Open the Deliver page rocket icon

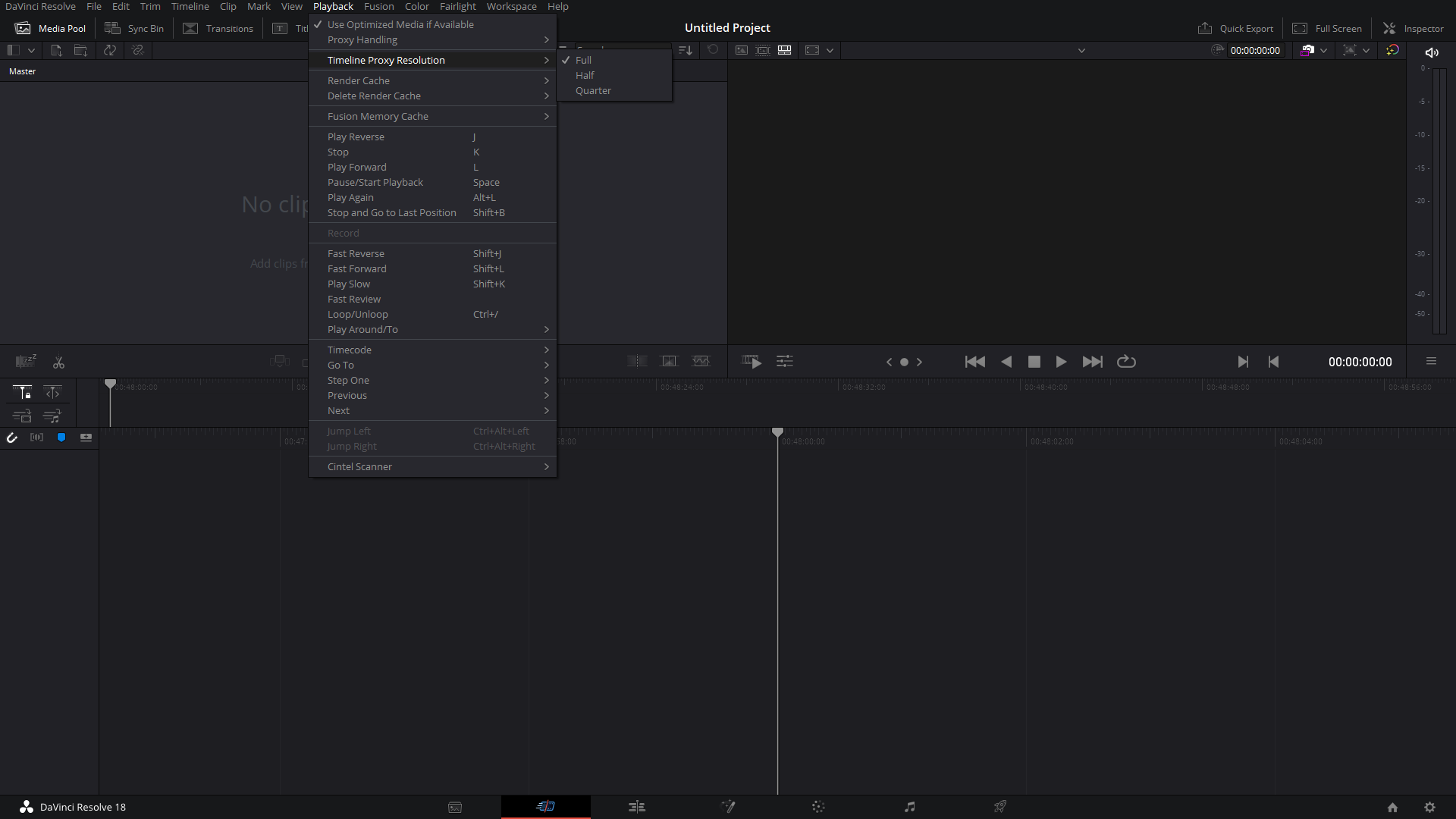click(x=1000, y=807)
